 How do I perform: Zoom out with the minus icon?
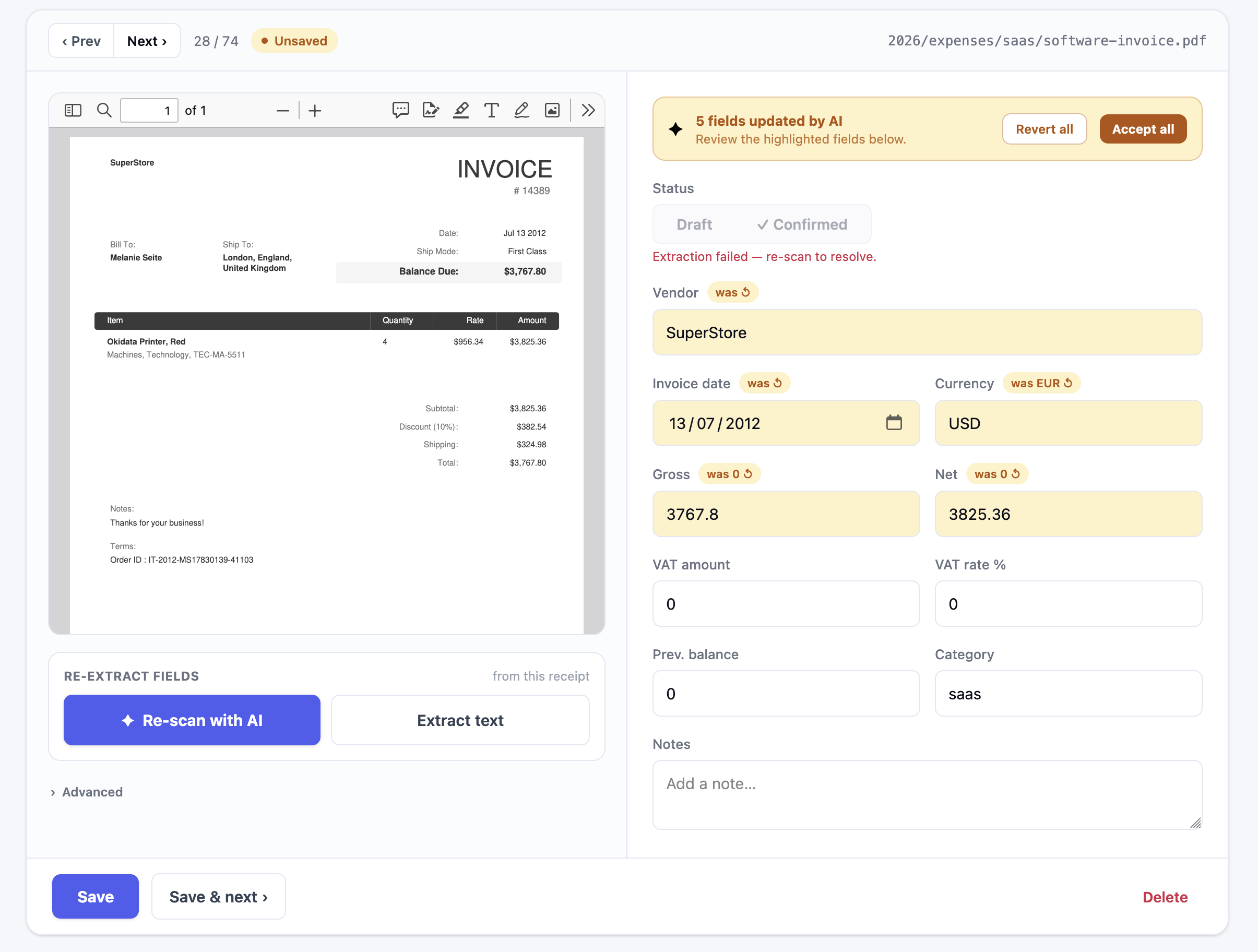tap(282, 110)
